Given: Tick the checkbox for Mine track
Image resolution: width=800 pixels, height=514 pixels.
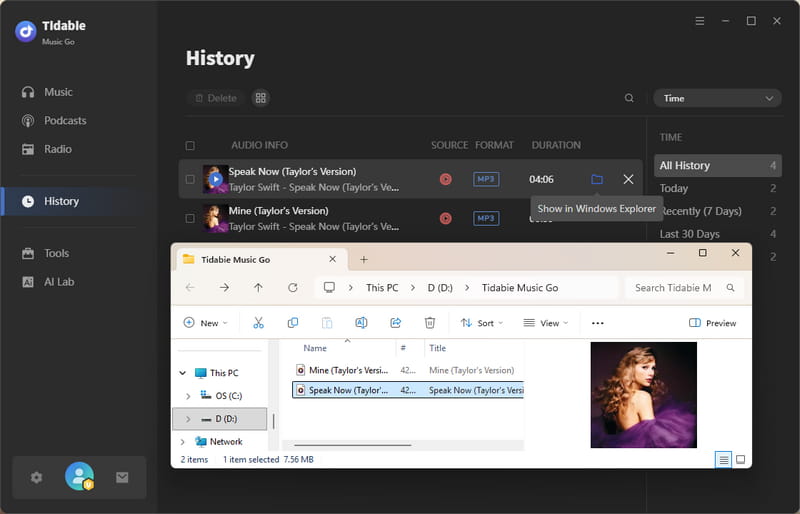Looking at the screenshot, I should pyautogui.click(x=190, y=218).
